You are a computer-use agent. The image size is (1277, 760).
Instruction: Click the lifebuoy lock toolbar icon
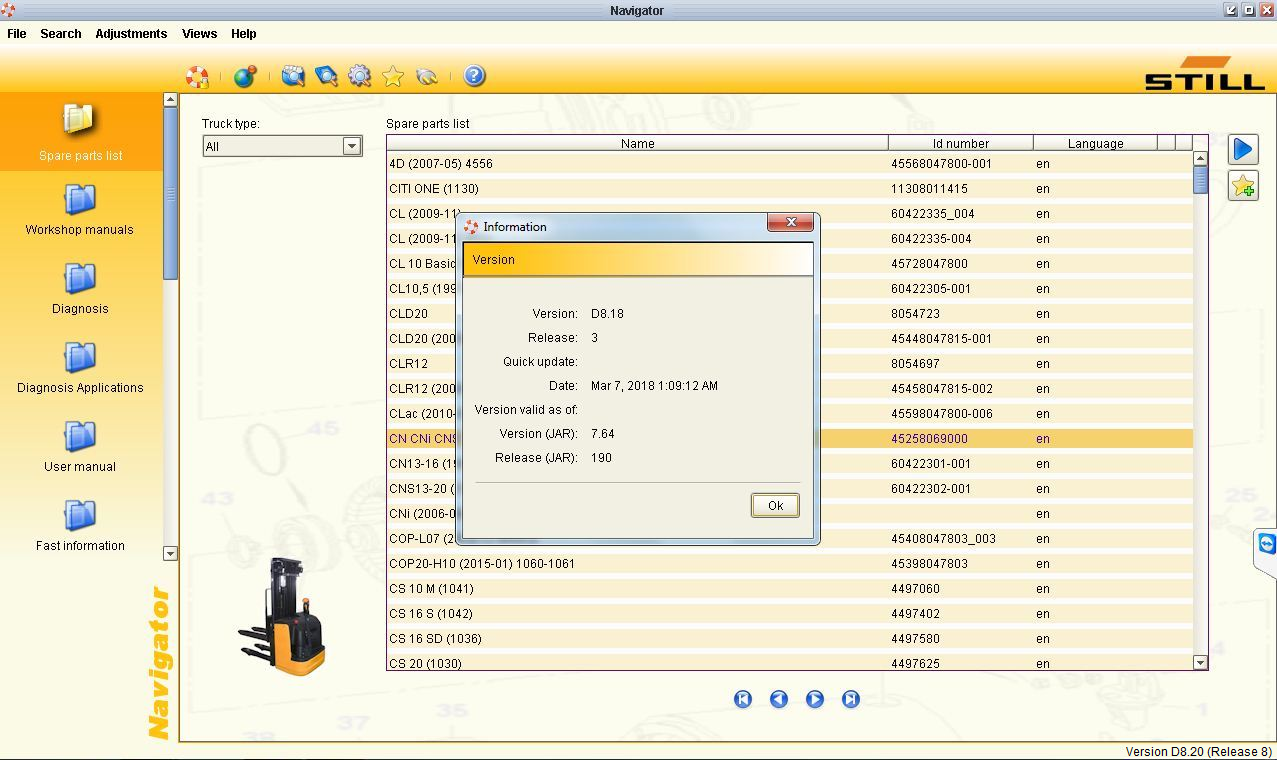[x=198, y=76]
